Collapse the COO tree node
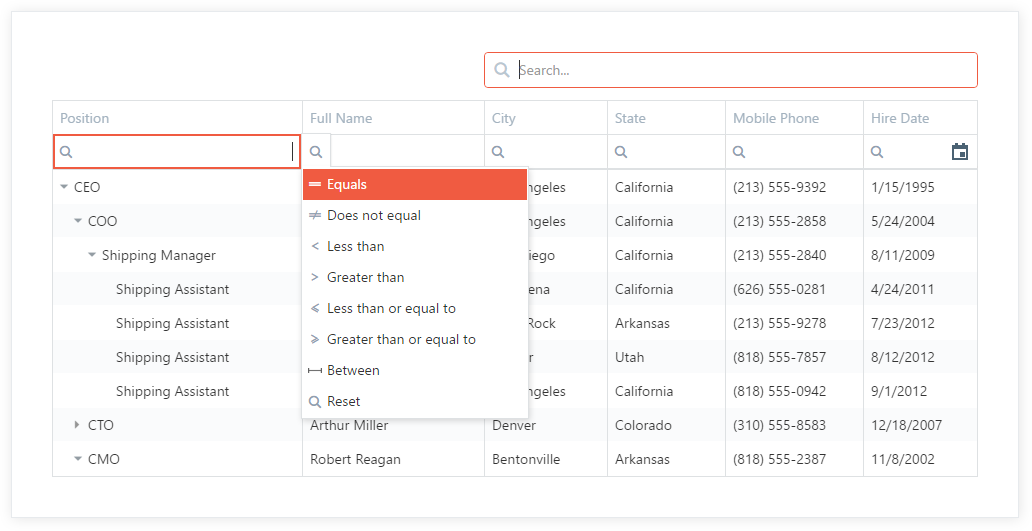Viewport: 1032px width, 531px height. [78, 221]
